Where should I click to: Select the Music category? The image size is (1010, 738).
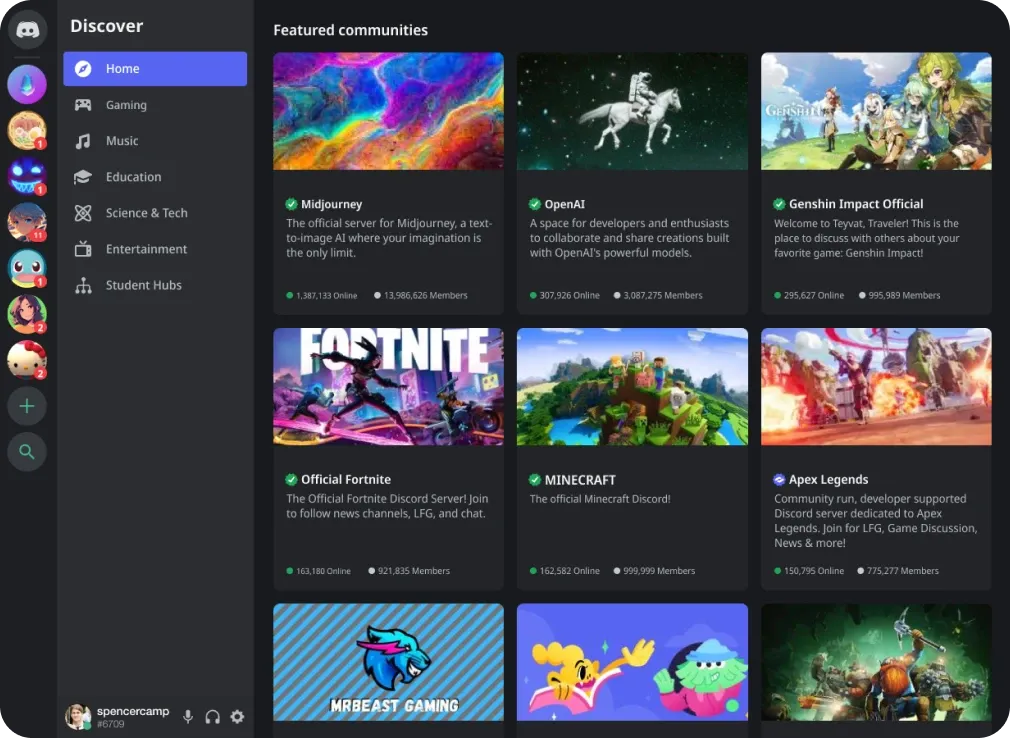coord(121,140)
